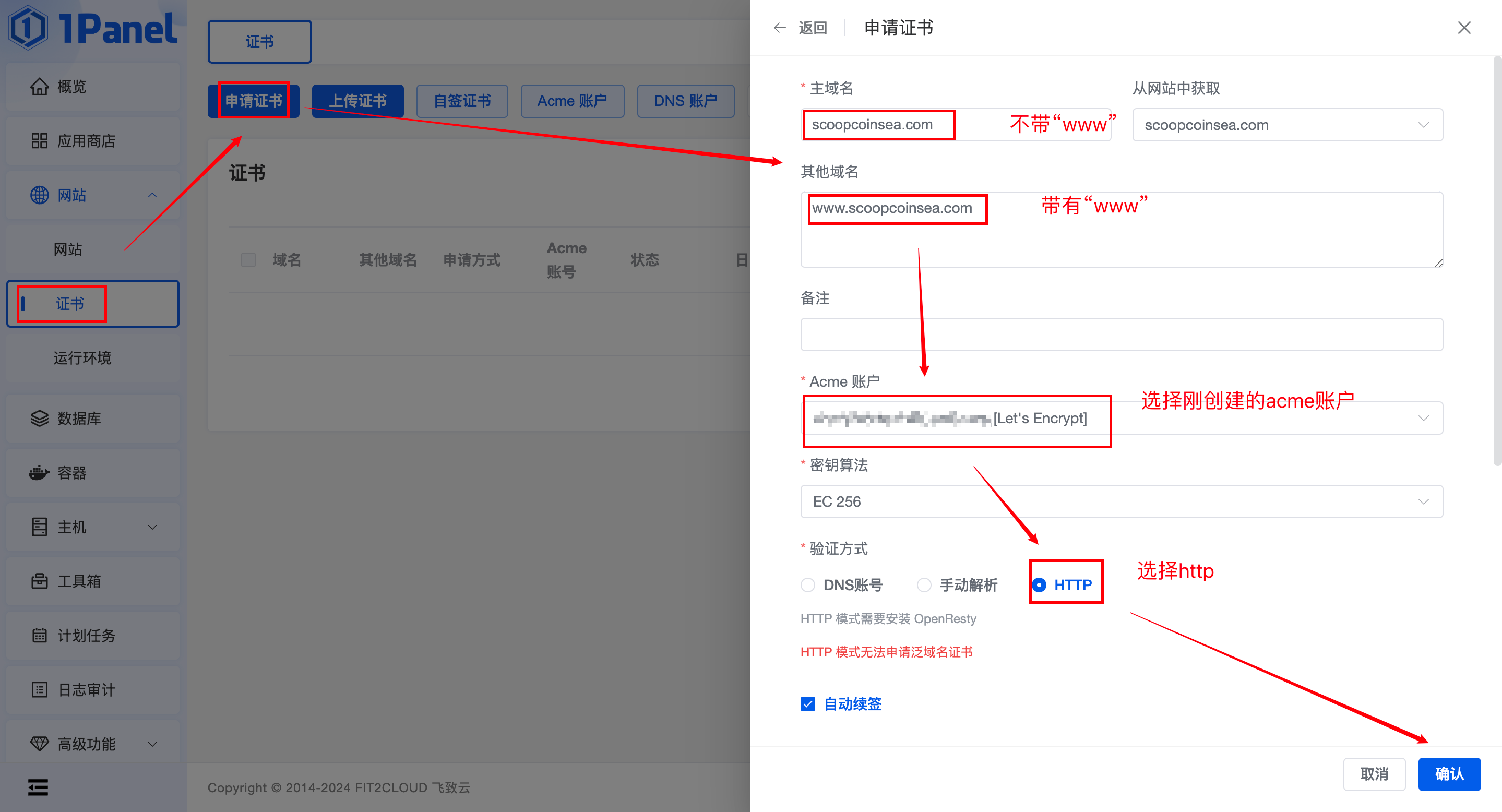Open the 网站 submenu item
Viewport: 1502px width, 812px height.
click(x=93, y=249)
